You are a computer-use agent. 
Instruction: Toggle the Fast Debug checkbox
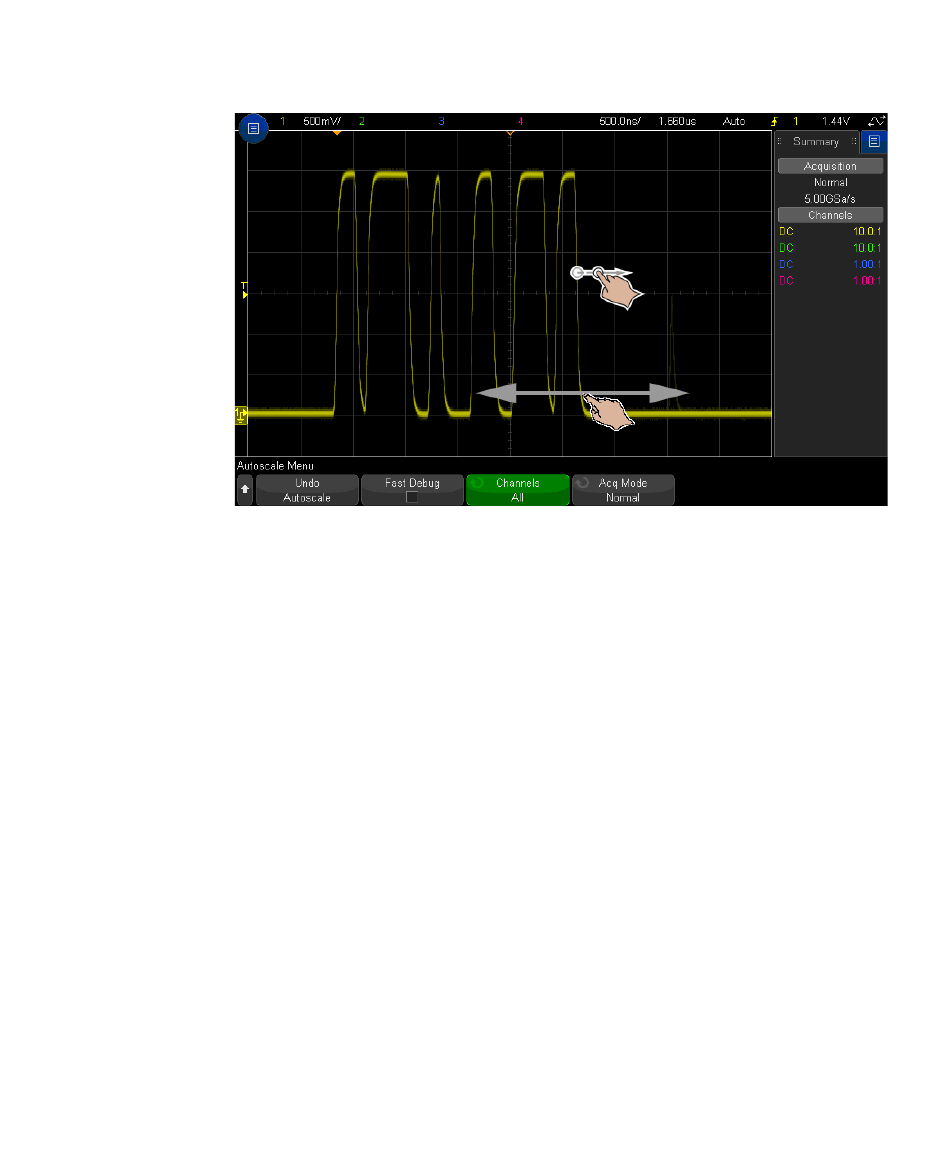412,498
